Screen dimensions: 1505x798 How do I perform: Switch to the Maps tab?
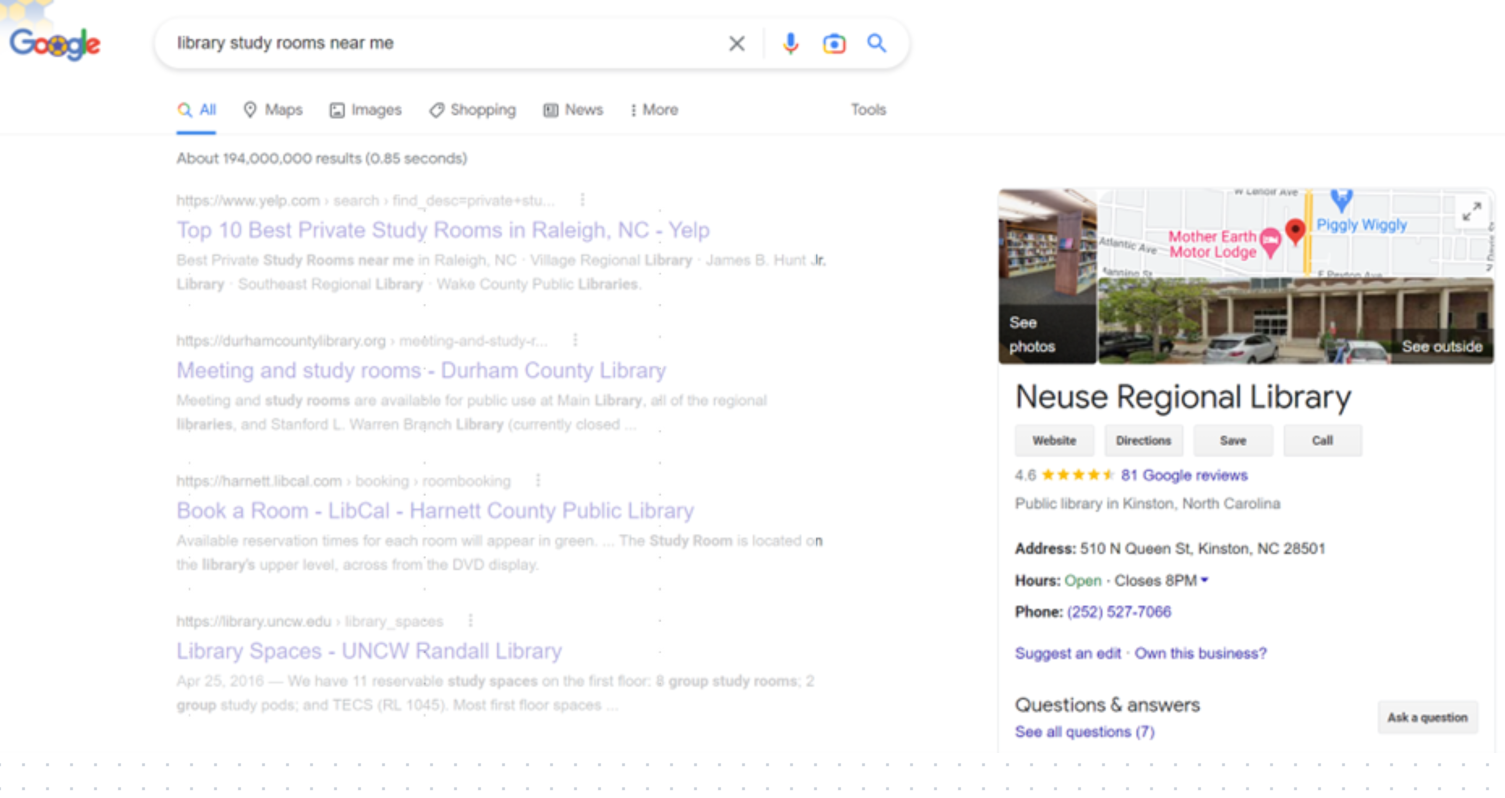[x=273, y=110]
